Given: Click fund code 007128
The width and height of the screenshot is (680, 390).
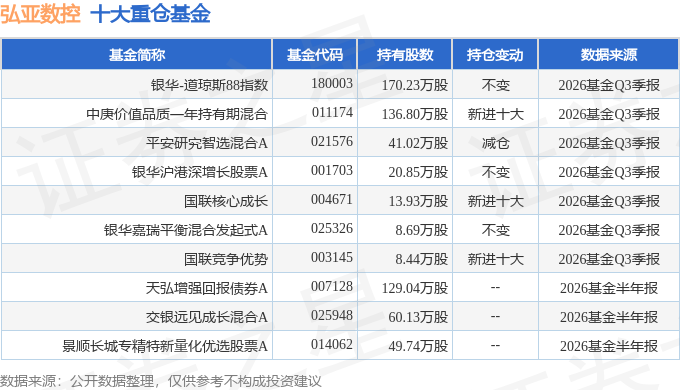Looking at the screenshot, I should tap(332, 287).
